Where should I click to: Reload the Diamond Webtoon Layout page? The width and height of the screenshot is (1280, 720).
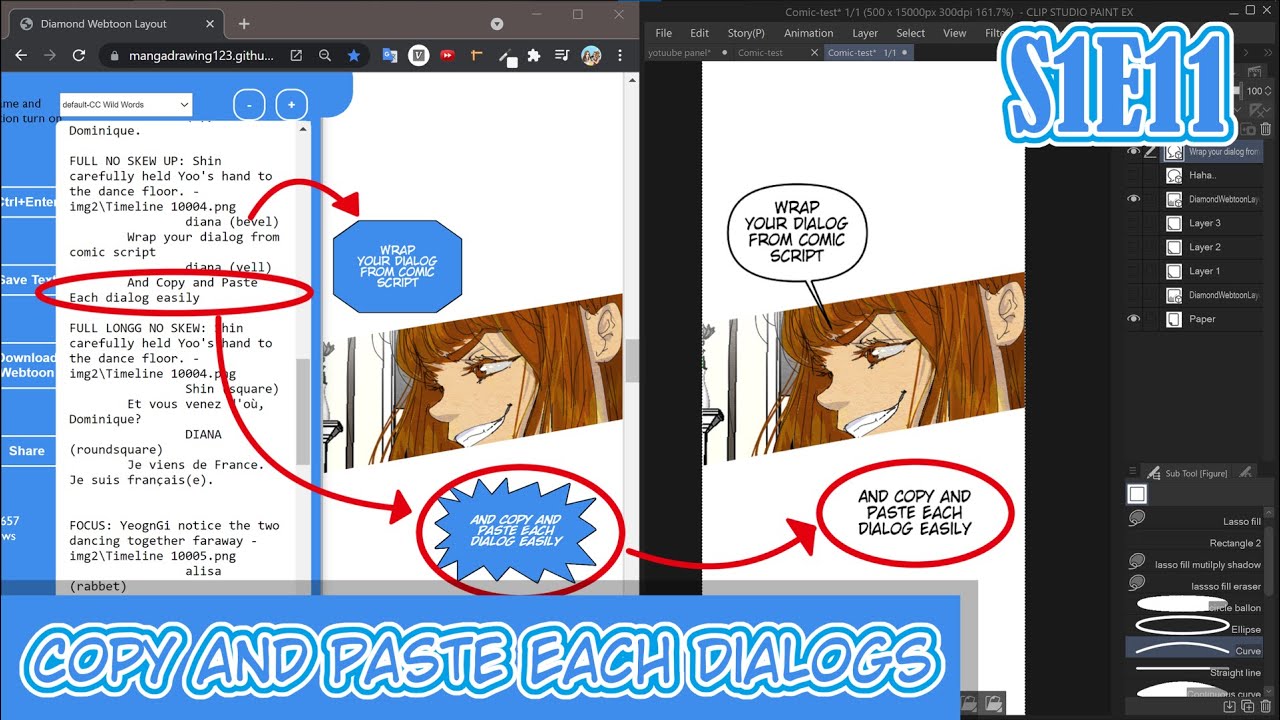point(79,56)
